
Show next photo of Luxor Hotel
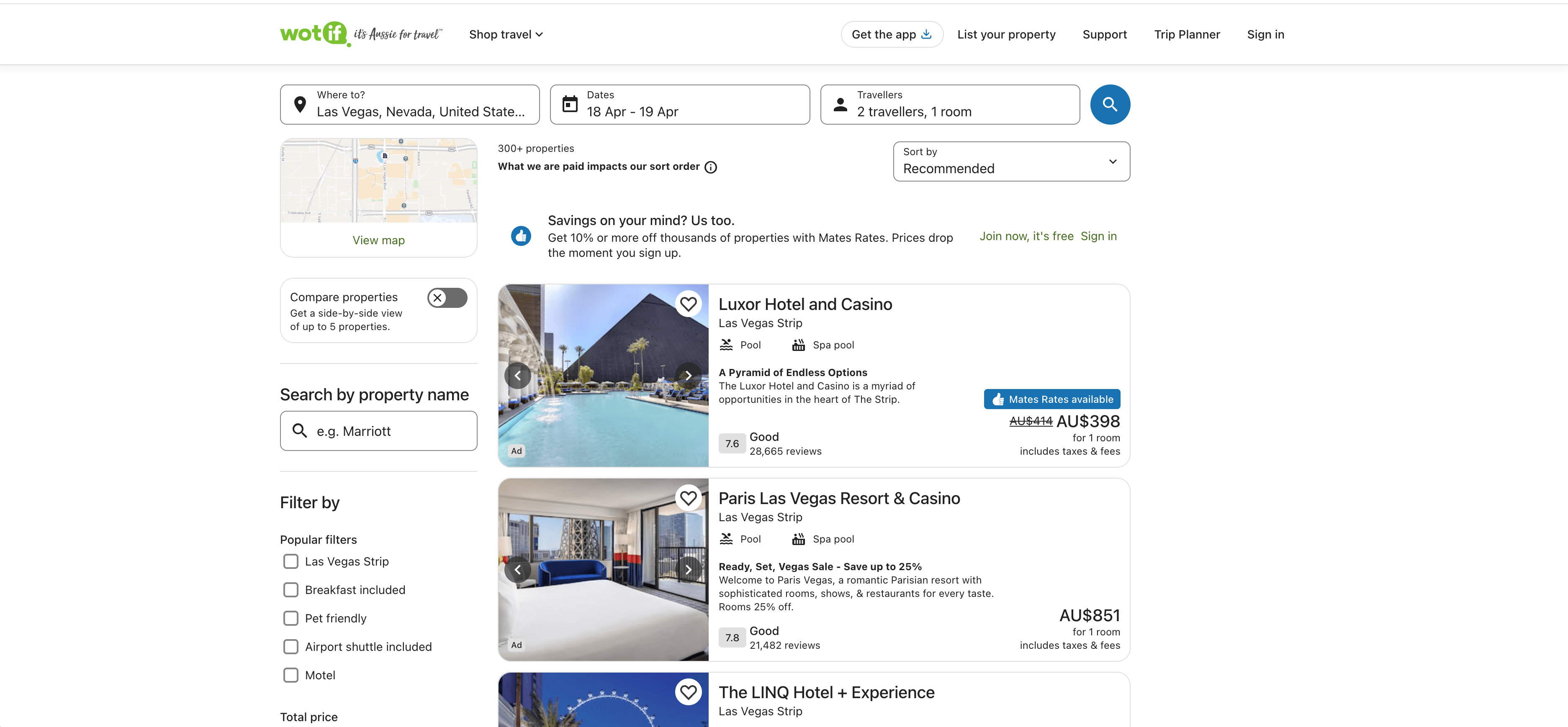click(688, 375)
